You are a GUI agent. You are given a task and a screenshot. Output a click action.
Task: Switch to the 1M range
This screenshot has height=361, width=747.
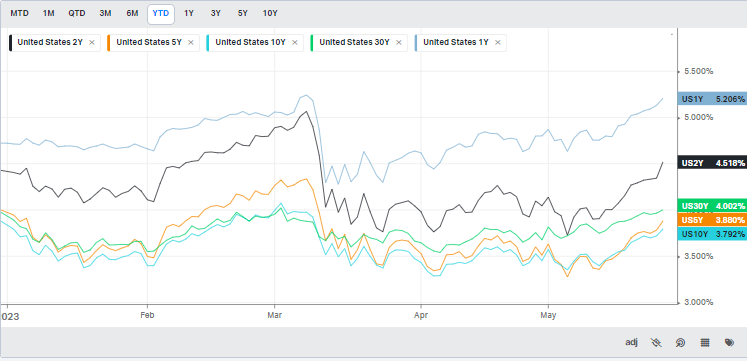pos(49,13)
